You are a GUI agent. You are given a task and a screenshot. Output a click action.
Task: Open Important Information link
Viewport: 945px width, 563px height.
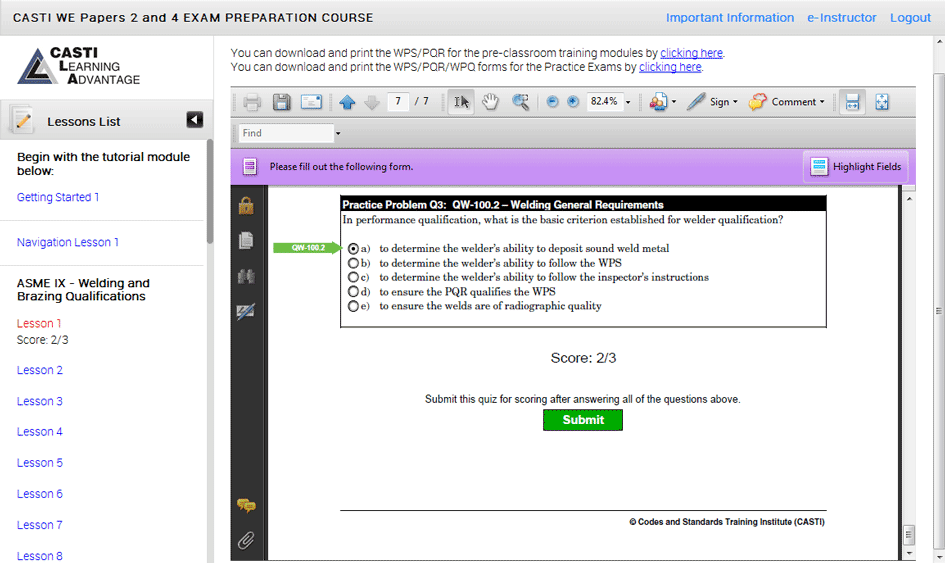coord(730,17)
